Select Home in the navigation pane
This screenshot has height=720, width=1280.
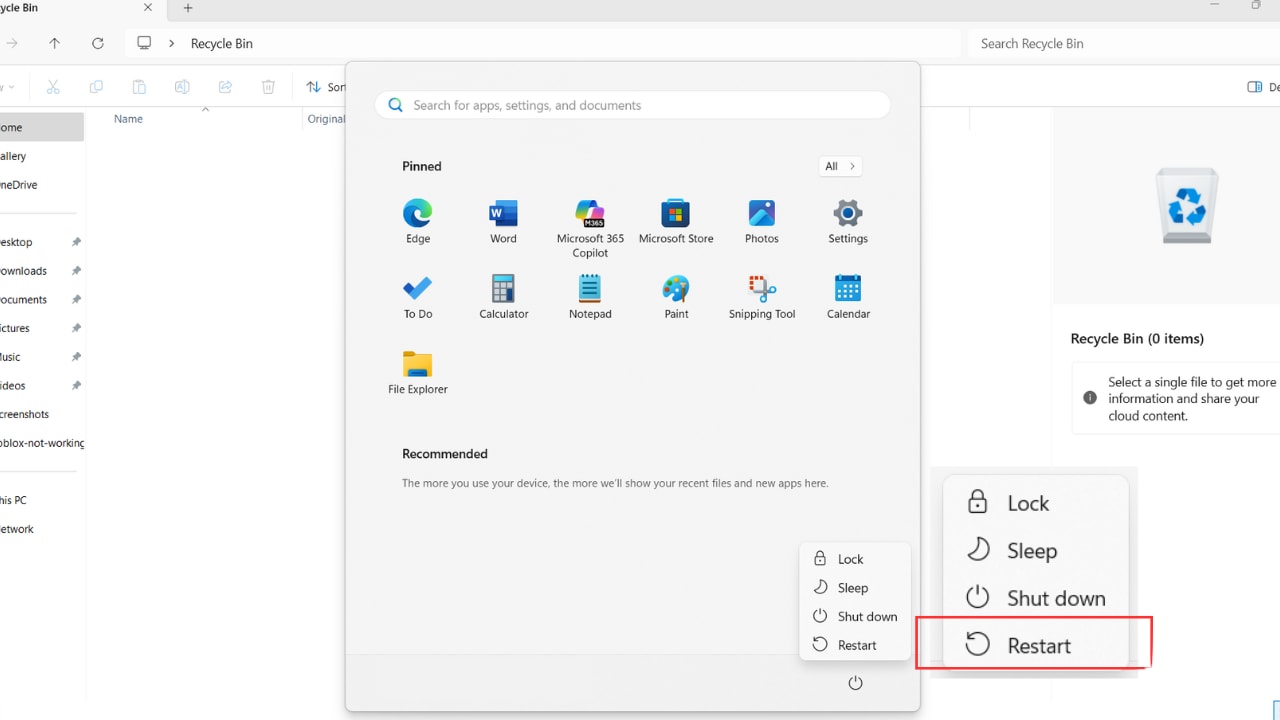42,127
